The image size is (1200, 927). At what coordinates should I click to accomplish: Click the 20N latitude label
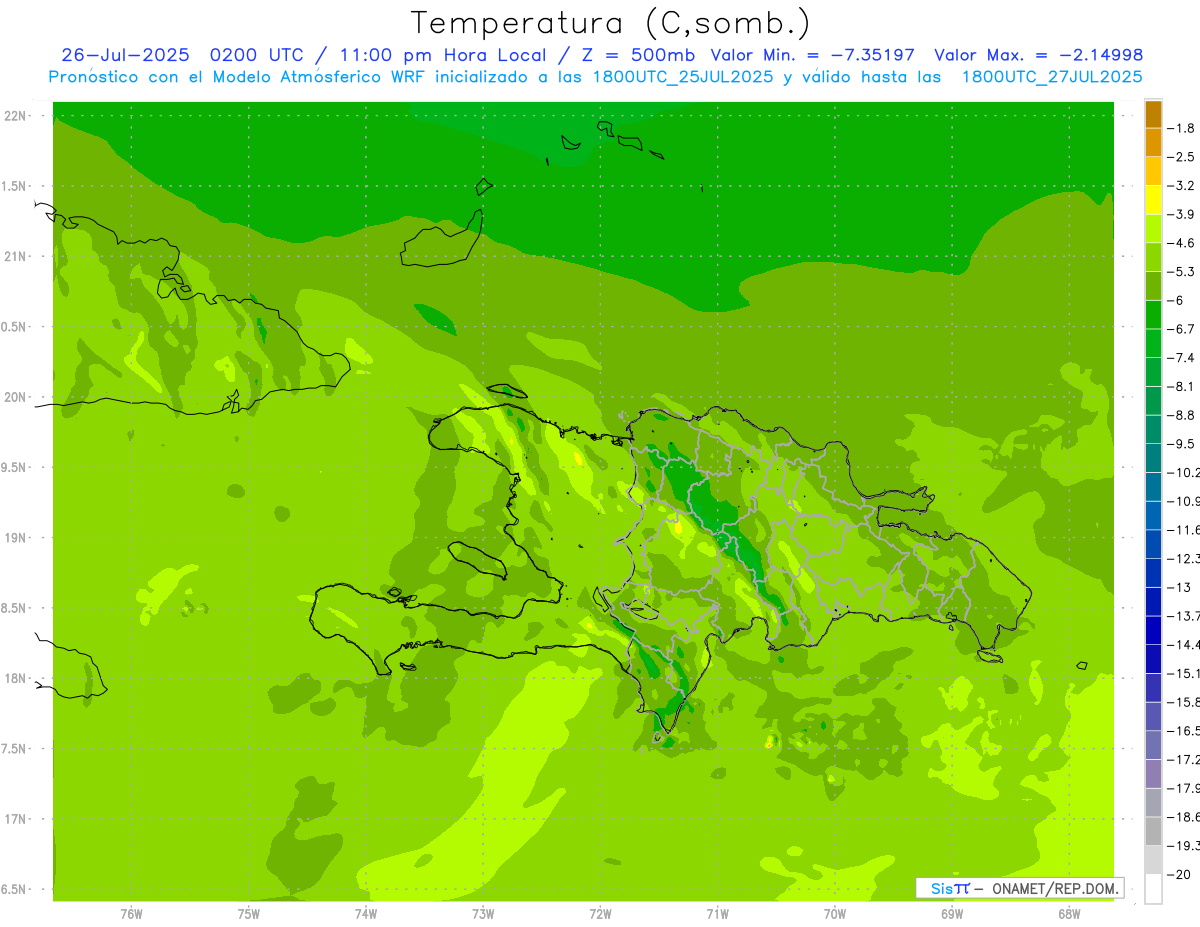tap(15, 398)
